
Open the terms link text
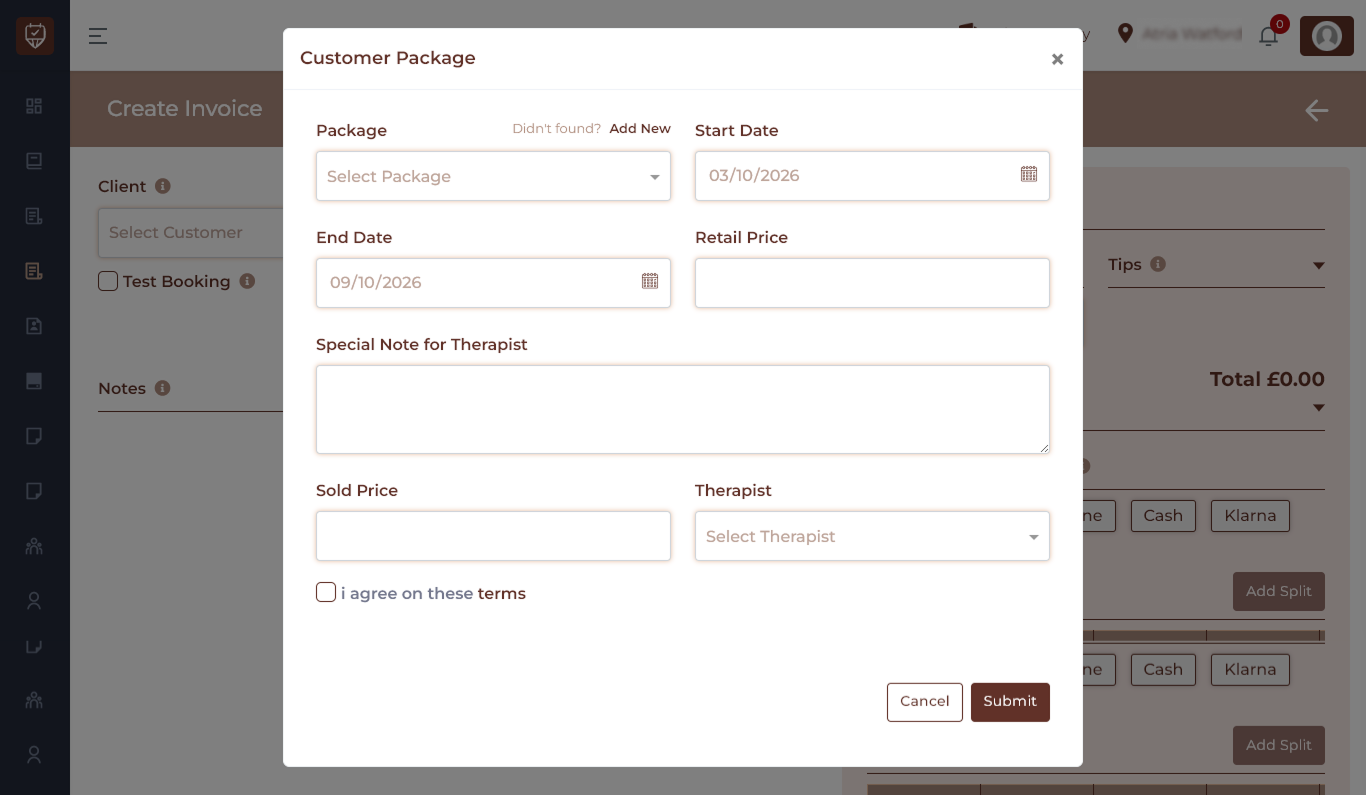coord(501,594)
